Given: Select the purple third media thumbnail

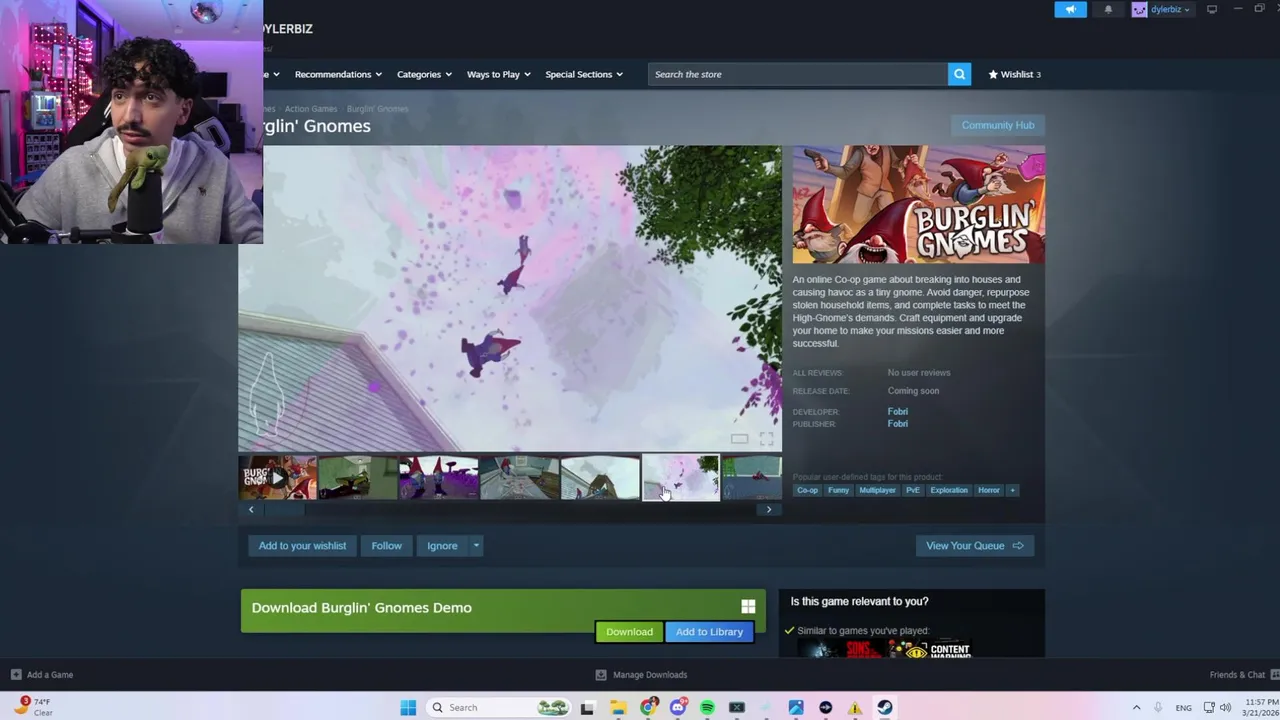Looking at the screenshot, I should click(438, 478).
